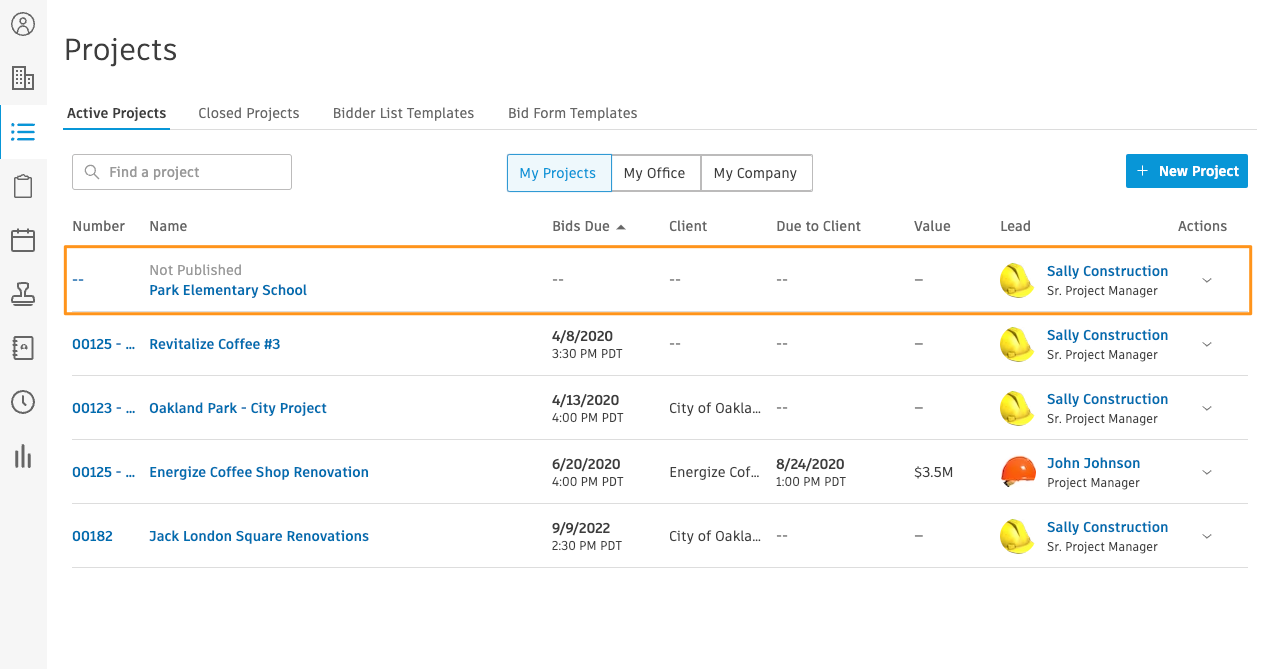This screenshot has width=1270, height=669.
Task: Open the calendar icon in sidebar
Action: tap(23, 240)
